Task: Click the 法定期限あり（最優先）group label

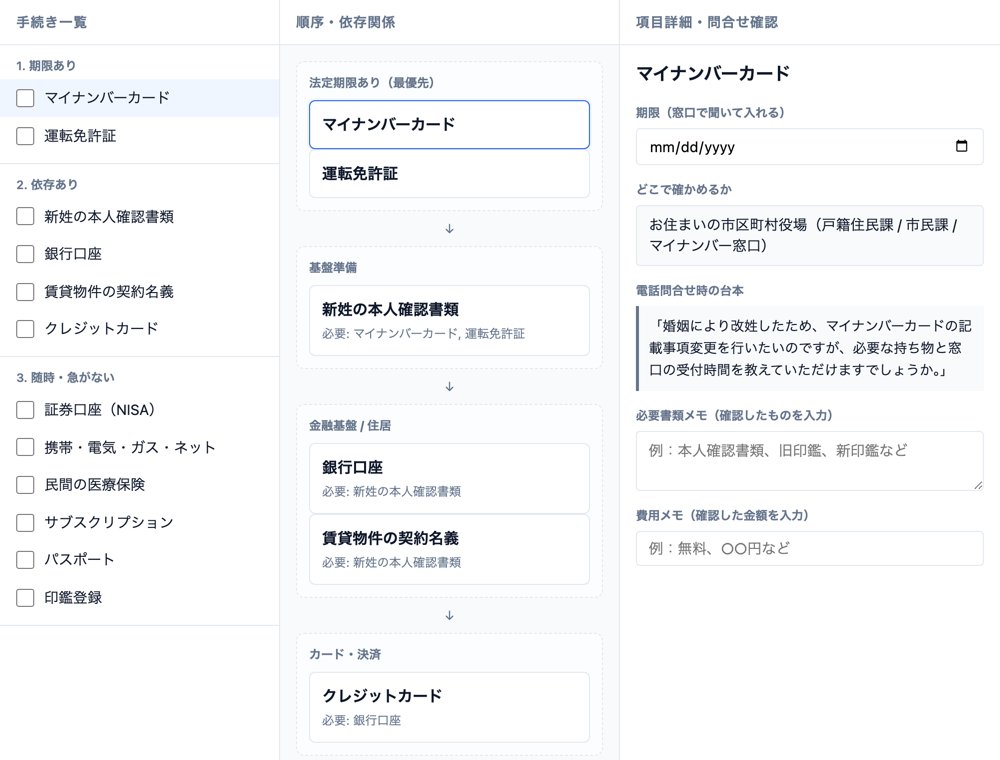Action: click(371, 82)
